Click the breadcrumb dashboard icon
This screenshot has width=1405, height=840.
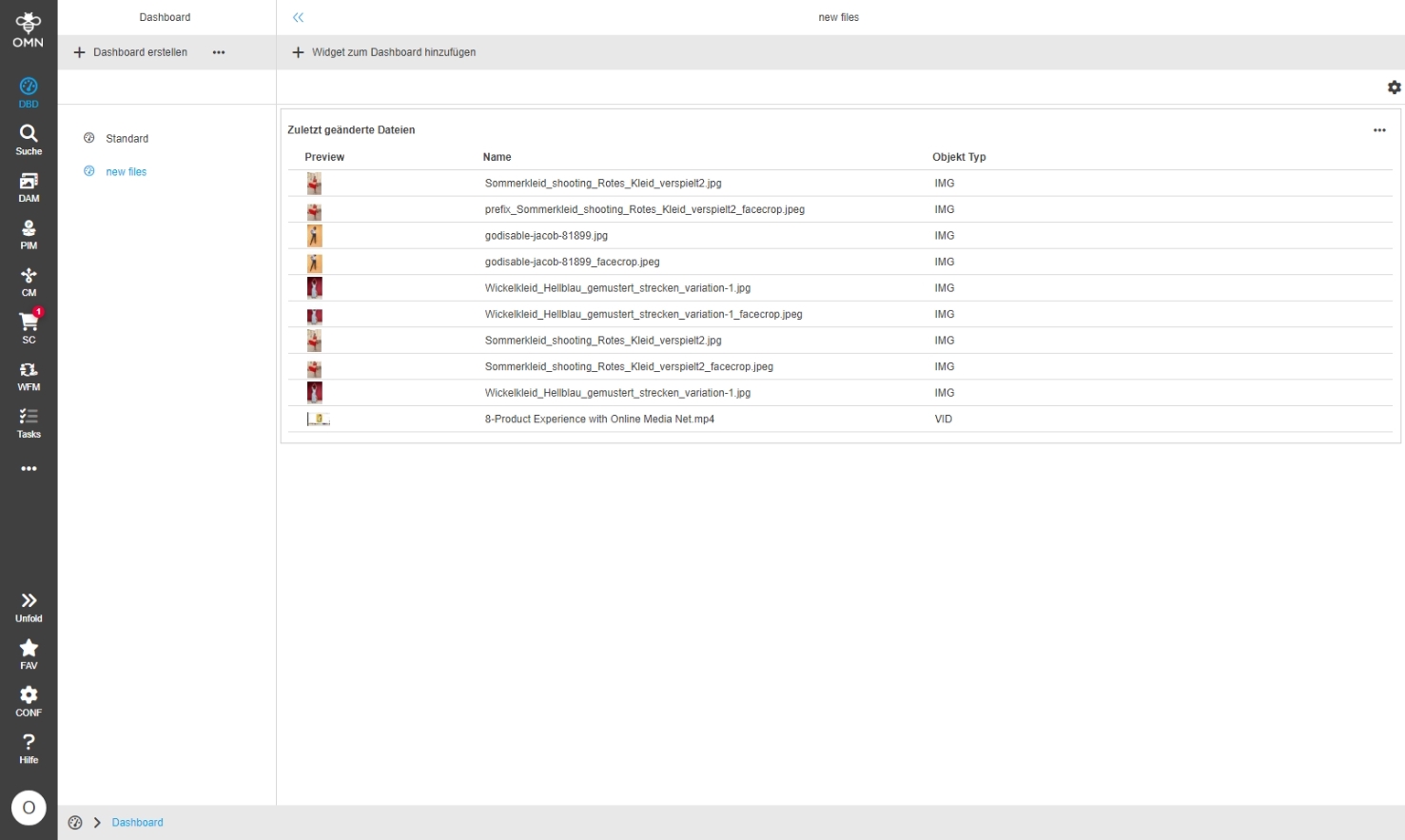pyautogui.click(x=75, y=823)
